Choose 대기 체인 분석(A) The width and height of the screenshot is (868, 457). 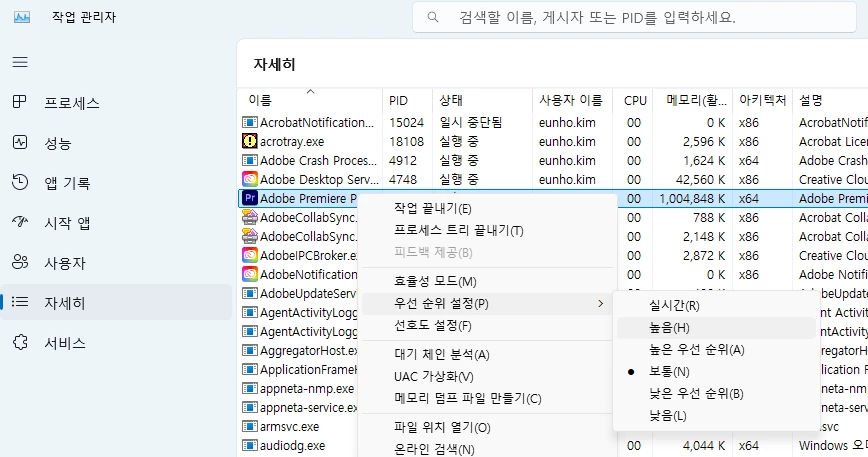[487, 355]
